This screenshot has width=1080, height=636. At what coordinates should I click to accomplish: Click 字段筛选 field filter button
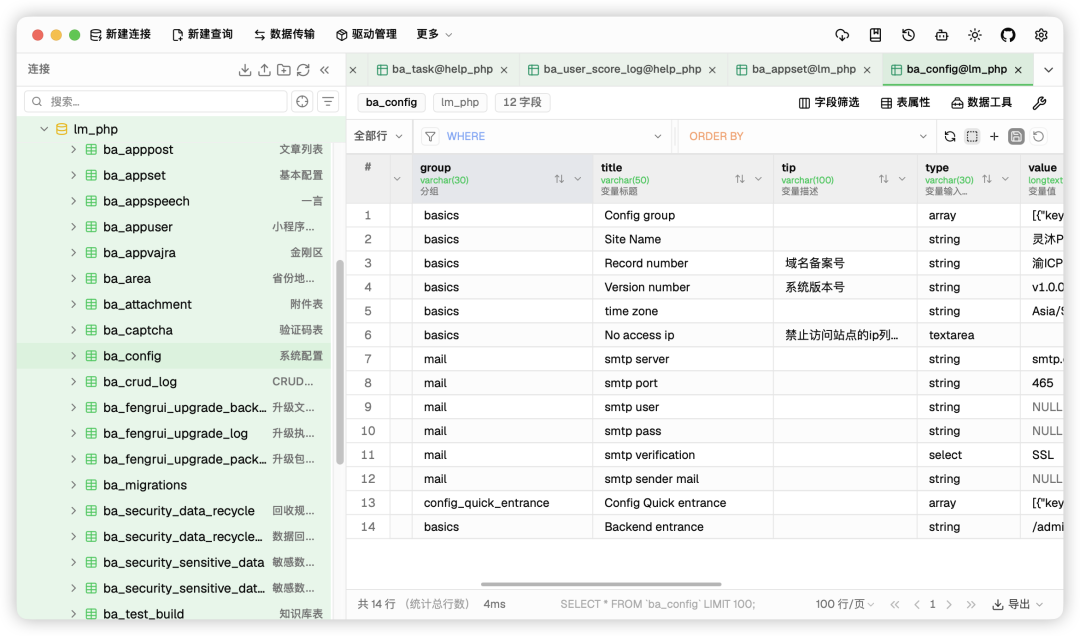(829, 103)
